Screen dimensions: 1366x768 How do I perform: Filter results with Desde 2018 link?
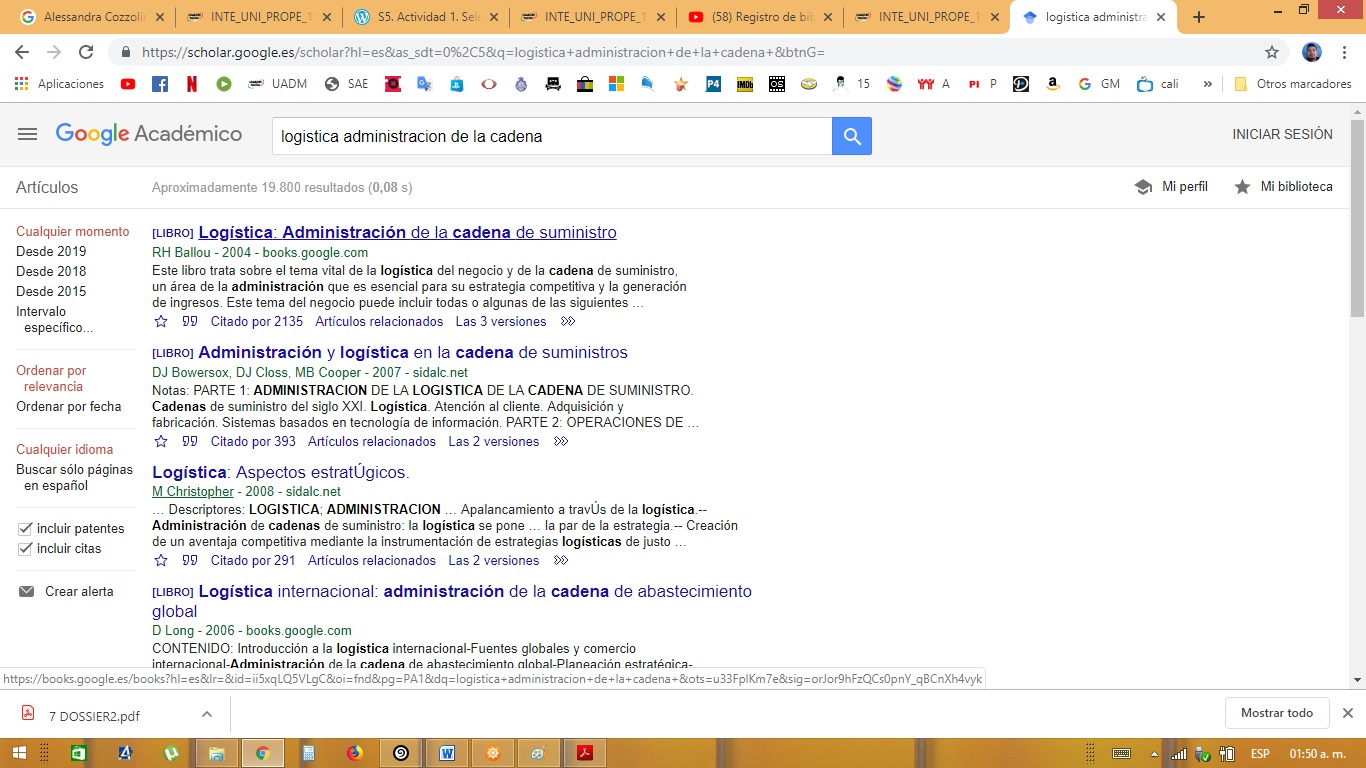[x=51, y=272]
